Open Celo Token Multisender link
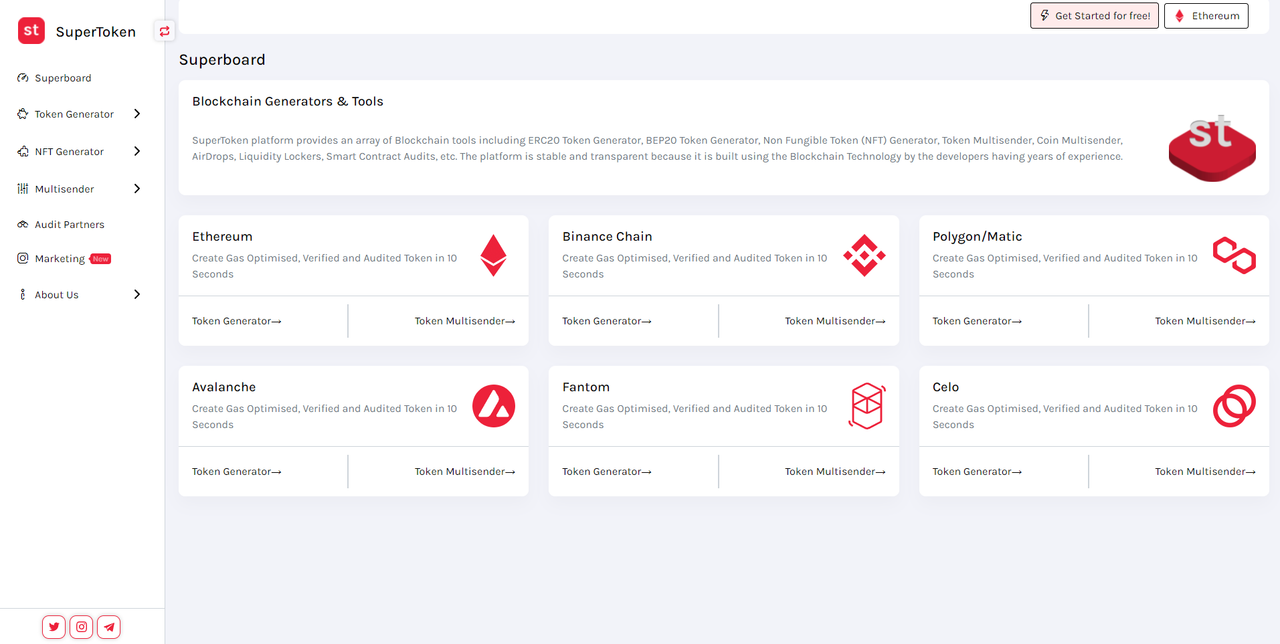This screenshot has height=644, width=1280. point(1205,471)
